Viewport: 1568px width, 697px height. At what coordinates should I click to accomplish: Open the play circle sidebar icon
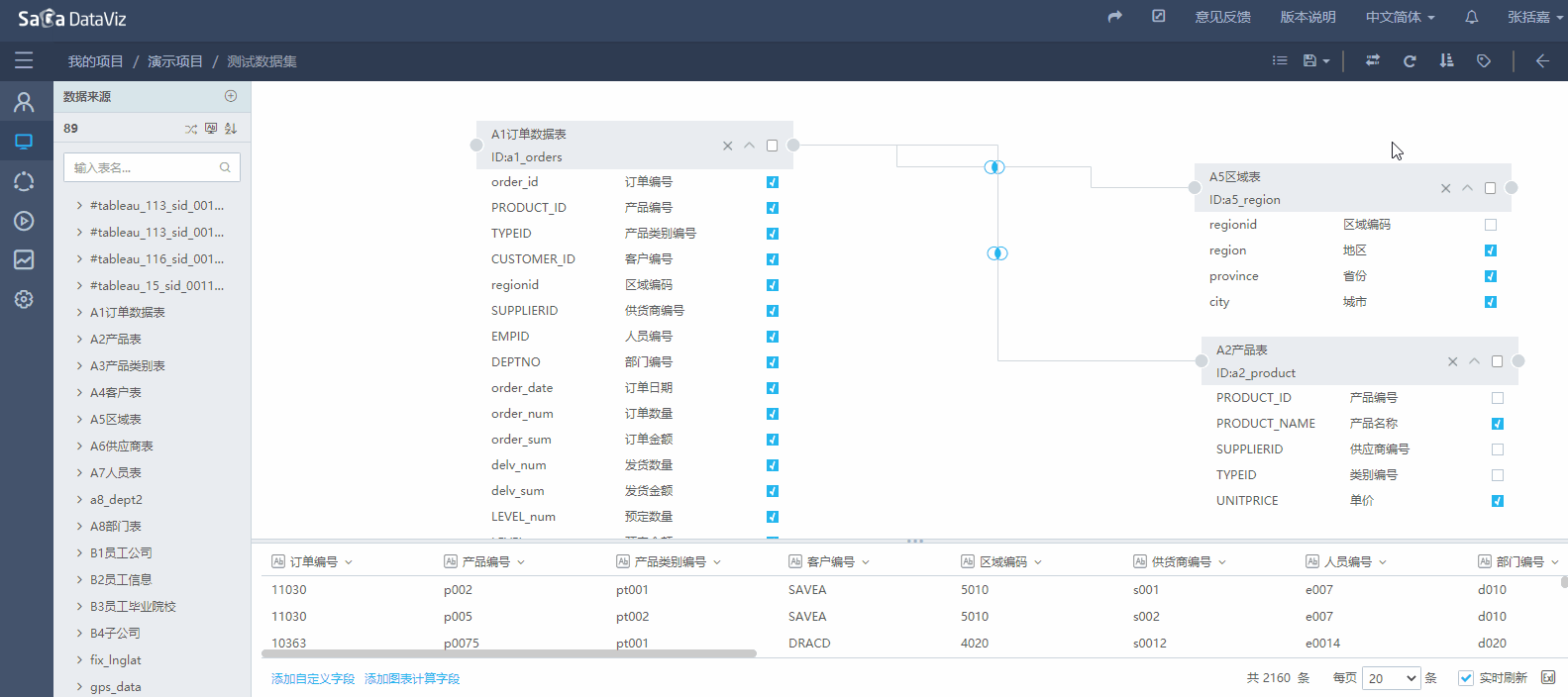coord(24,221)
